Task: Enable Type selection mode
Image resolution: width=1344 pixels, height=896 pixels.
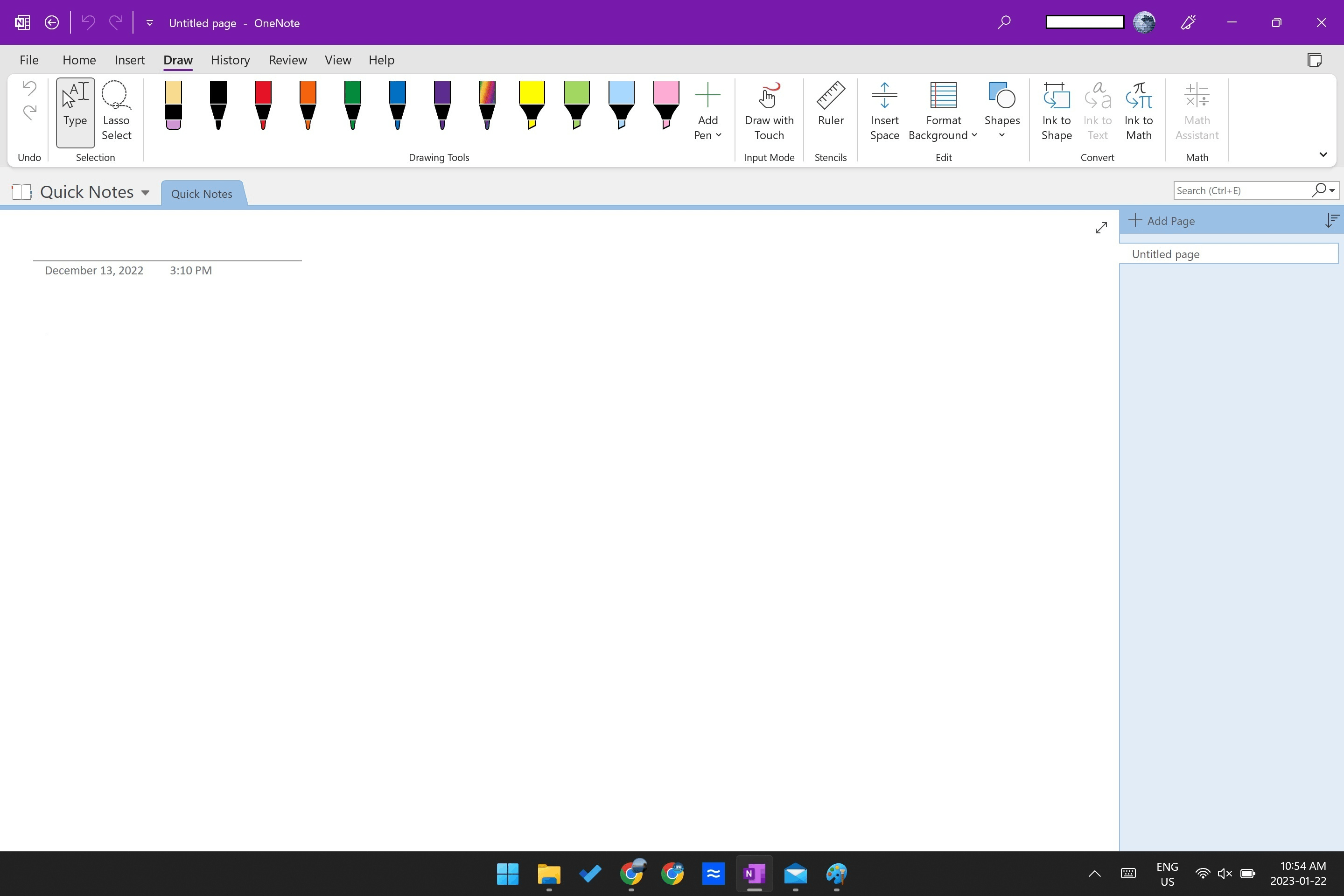Action: (x=75, y=112)
